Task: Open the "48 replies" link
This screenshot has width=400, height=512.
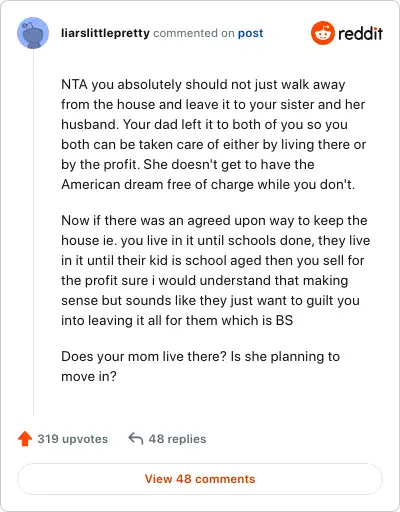Action: click(177, 439)
